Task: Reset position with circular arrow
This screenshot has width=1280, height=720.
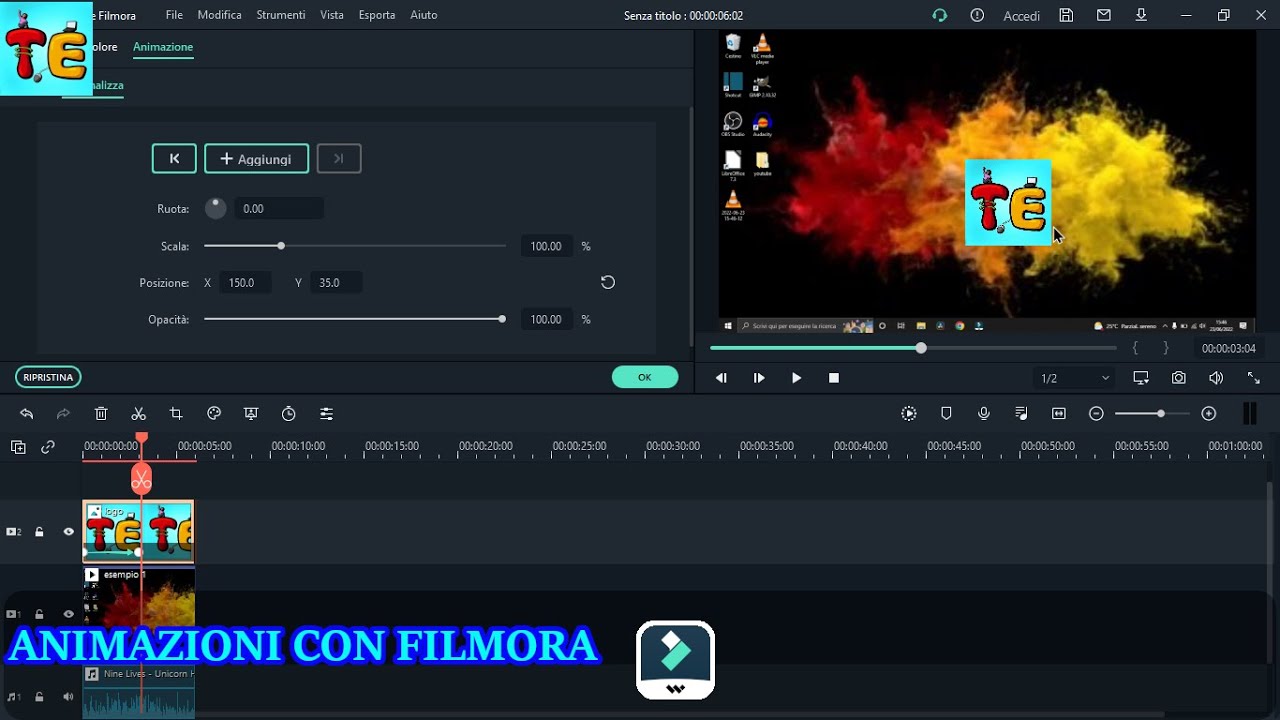Action: (x=607, y=283)
